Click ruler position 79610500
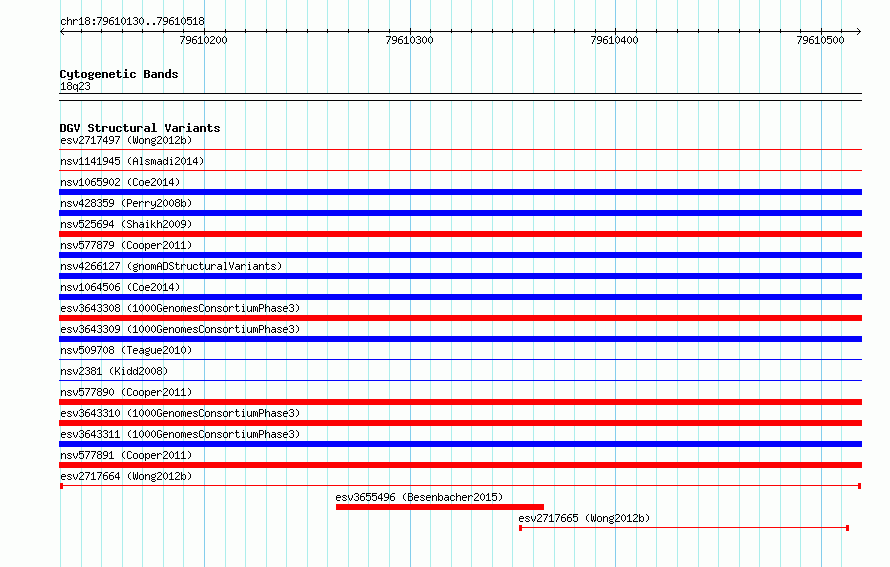The image size is (890, 567). tap(820, 40)
